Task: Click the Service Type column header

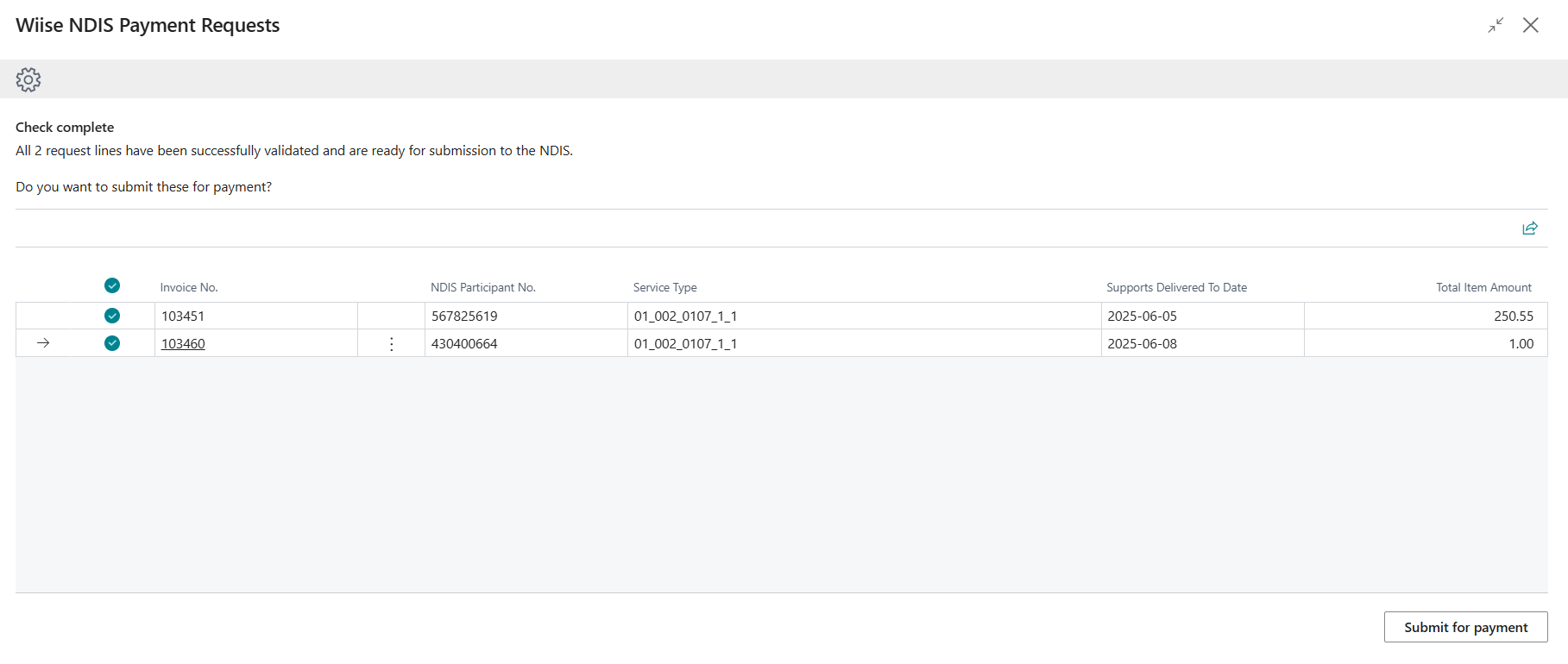Action: click(665, 287)
